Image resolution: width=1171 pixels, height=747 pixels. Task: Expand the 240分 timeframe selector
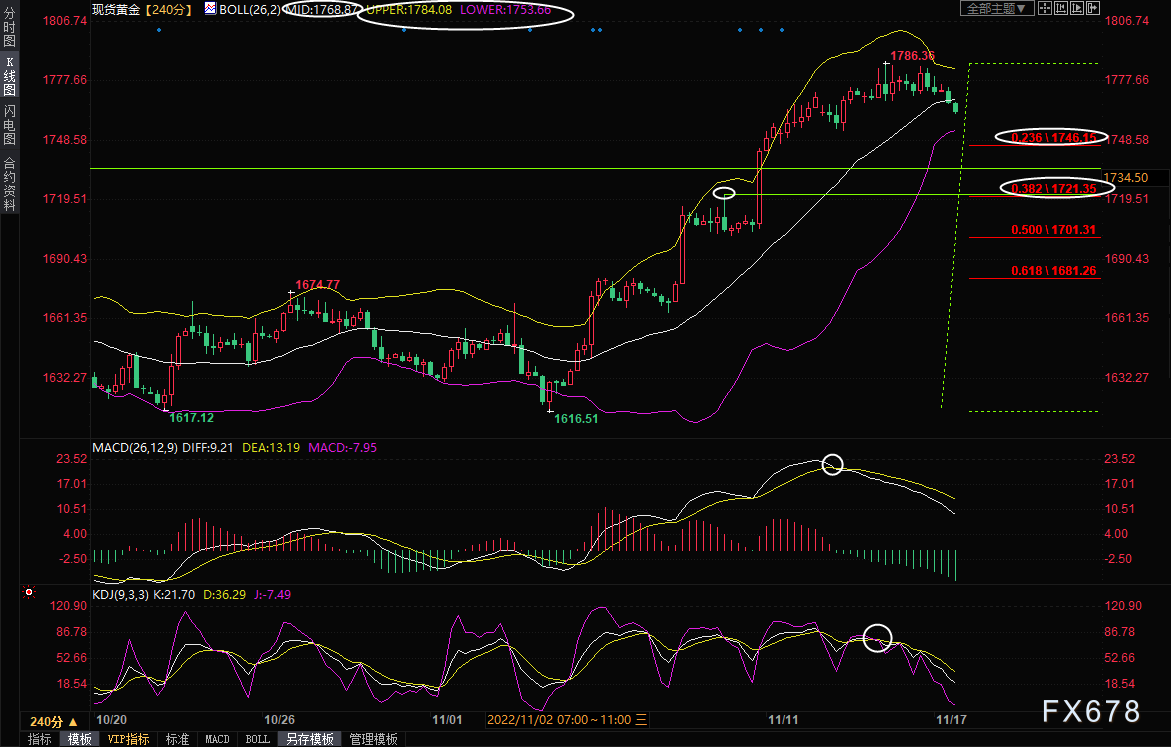click(x=53, y=721)
